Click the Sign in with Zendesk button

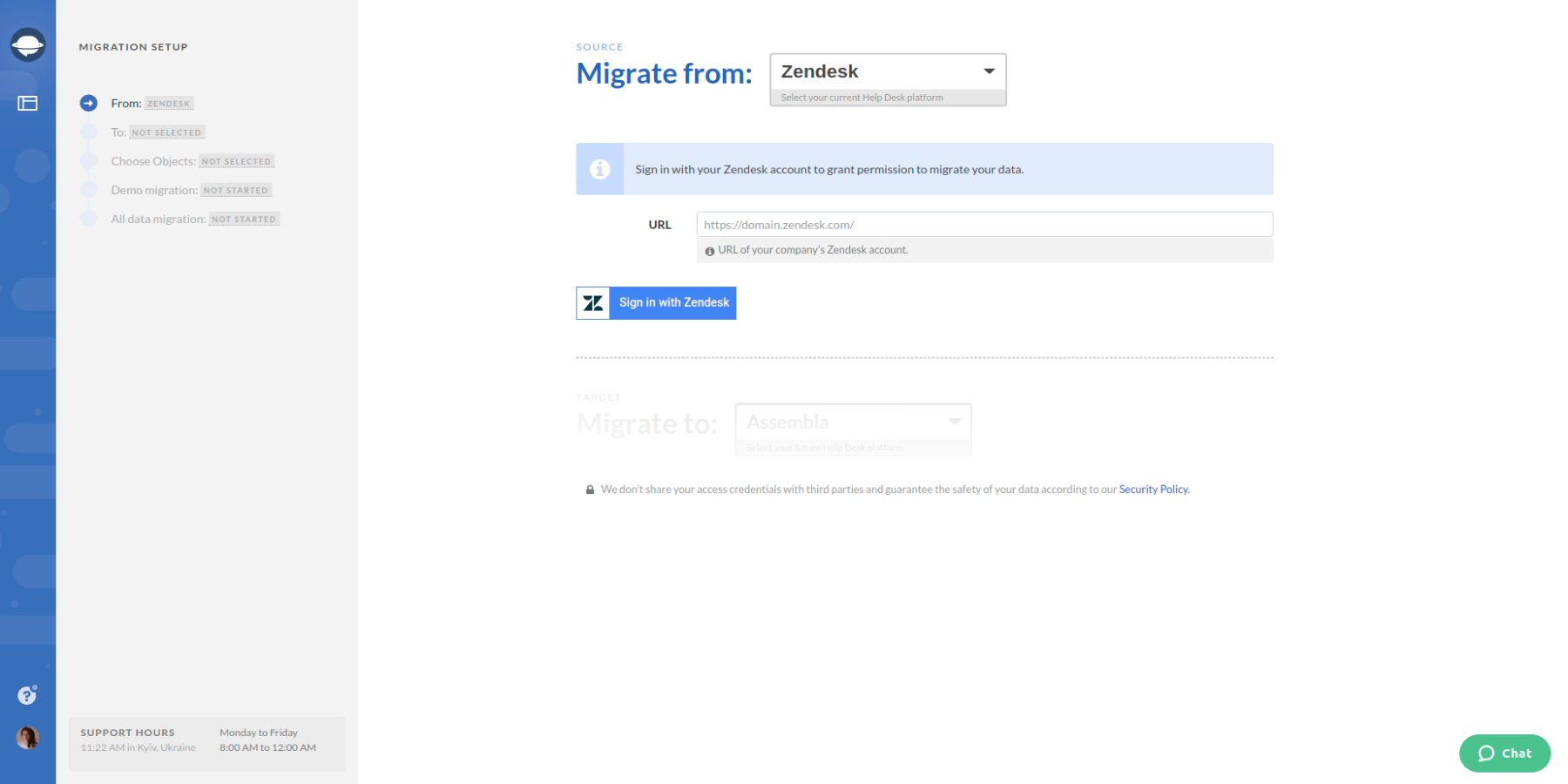(672, 302)
